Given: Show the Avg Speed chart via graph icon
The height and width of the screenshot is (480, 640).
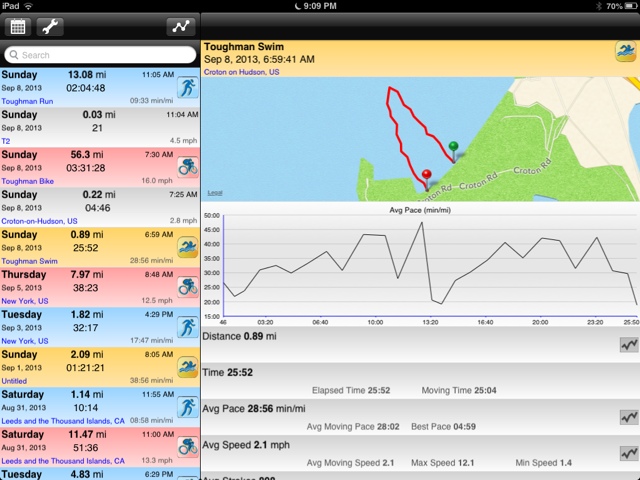Looking at the screenshot, I should point(629,453).
